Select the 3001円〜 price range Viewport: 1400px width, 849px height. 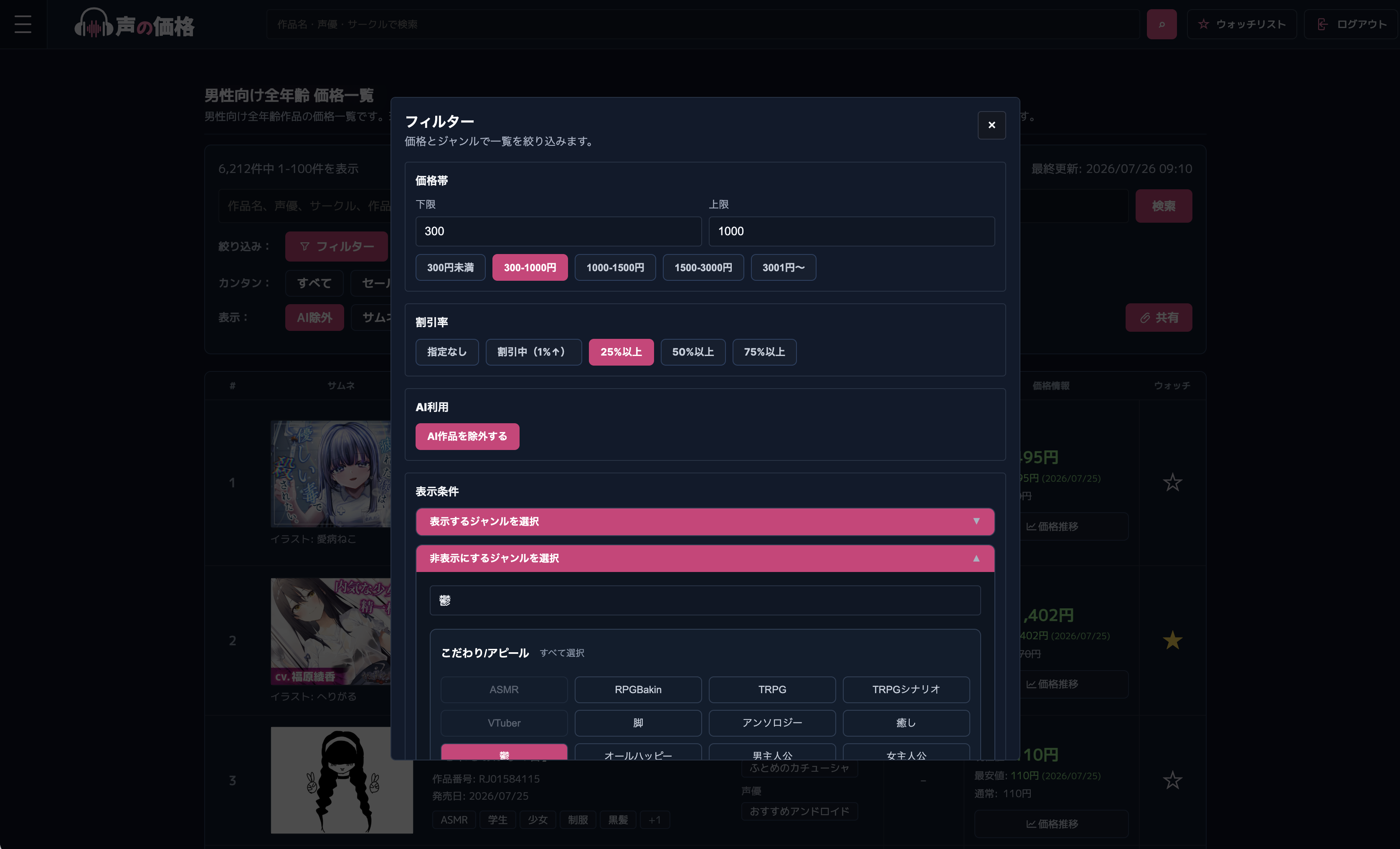[x=784, y=267]
